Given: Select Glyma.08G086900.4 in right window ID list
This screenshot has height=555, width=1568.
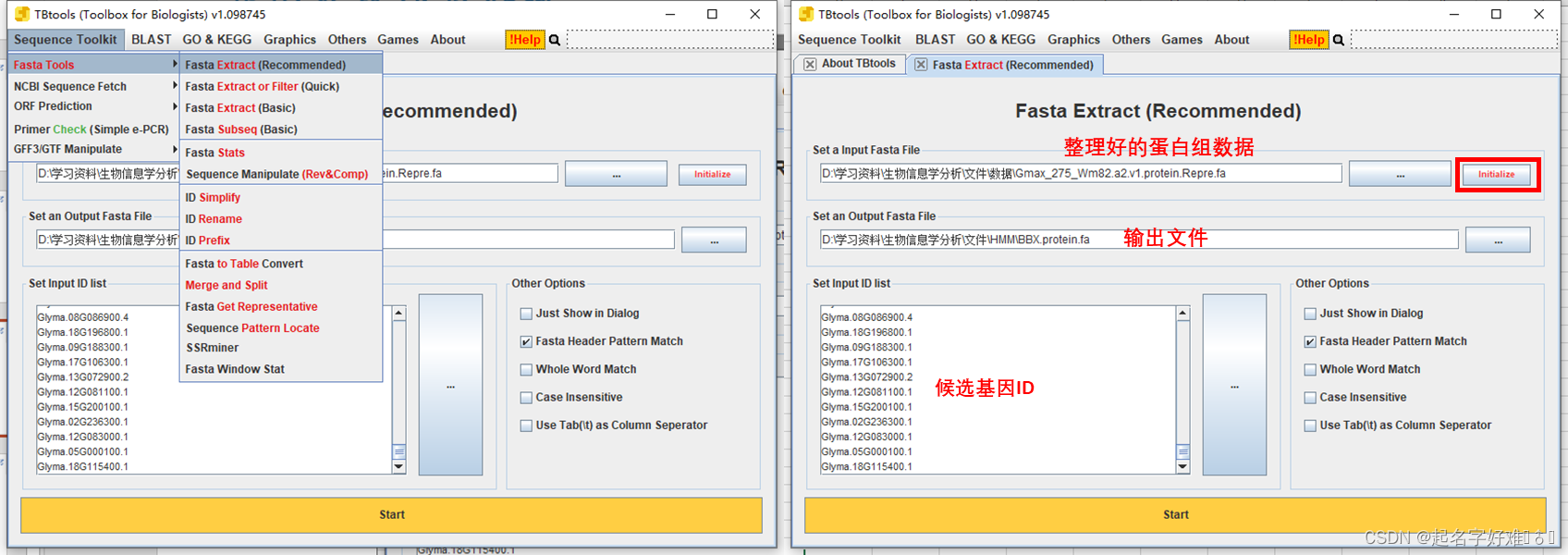Looking at the screenshot, I should 867,317.
